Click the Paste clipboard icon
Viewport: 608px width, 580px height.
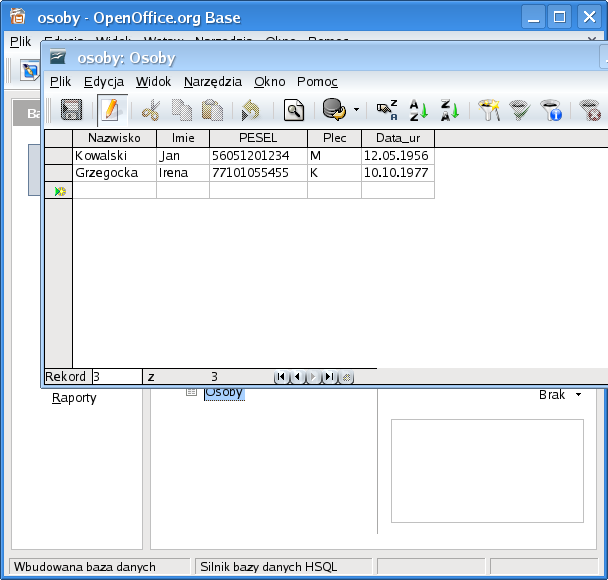pos(212,110)
